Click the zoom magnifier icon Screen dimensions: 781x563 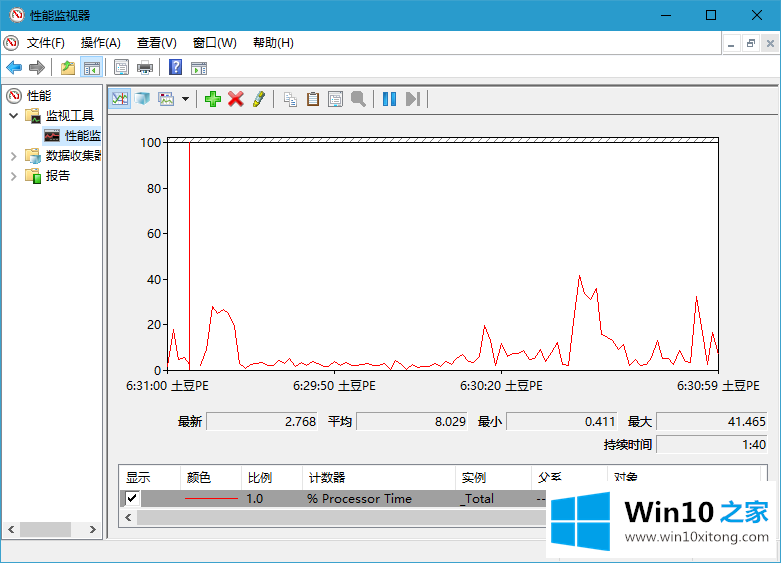[358, 99]
